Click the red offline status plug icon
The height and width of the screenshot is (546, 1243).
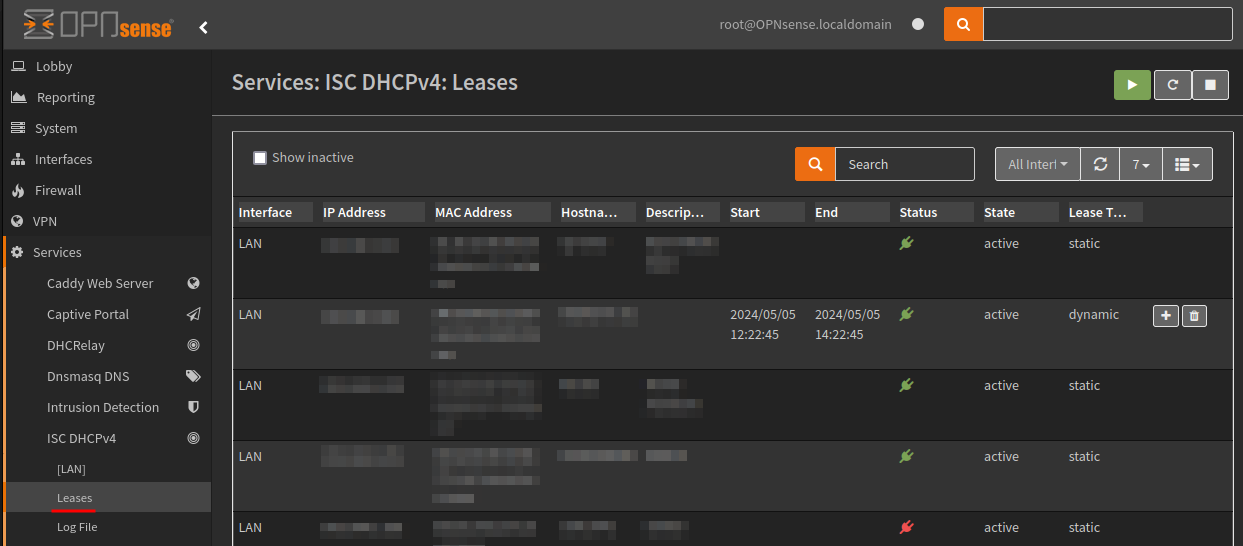[x=907, y=527]
